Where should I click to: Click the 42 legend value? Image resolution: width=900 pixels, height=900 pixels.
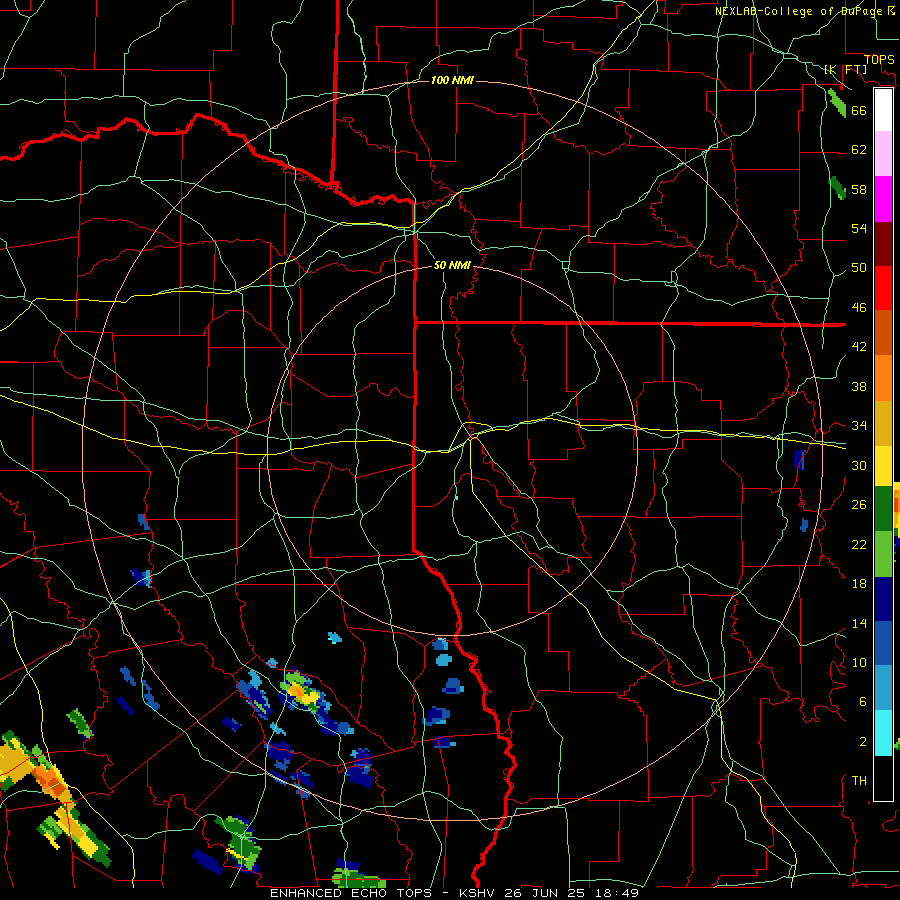pos(859,347)
